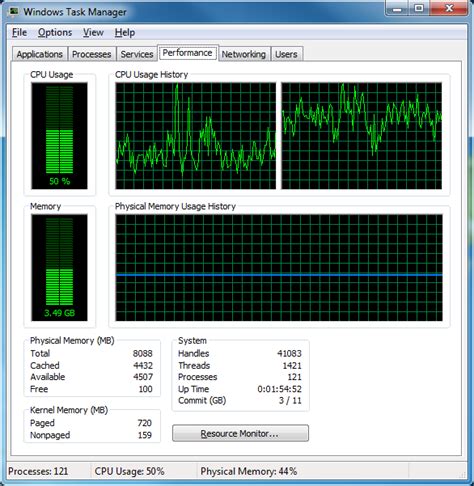Open the View menu

coord(93,33)
